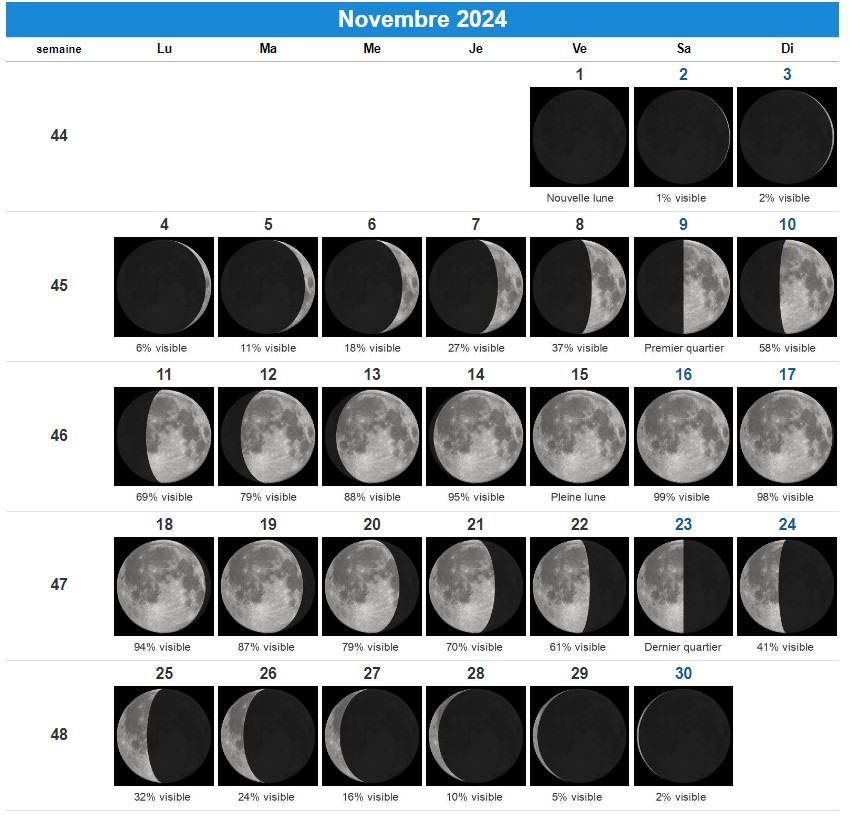Click the '58% visible' caption
The image size is (850, 818).
(787, 348)
